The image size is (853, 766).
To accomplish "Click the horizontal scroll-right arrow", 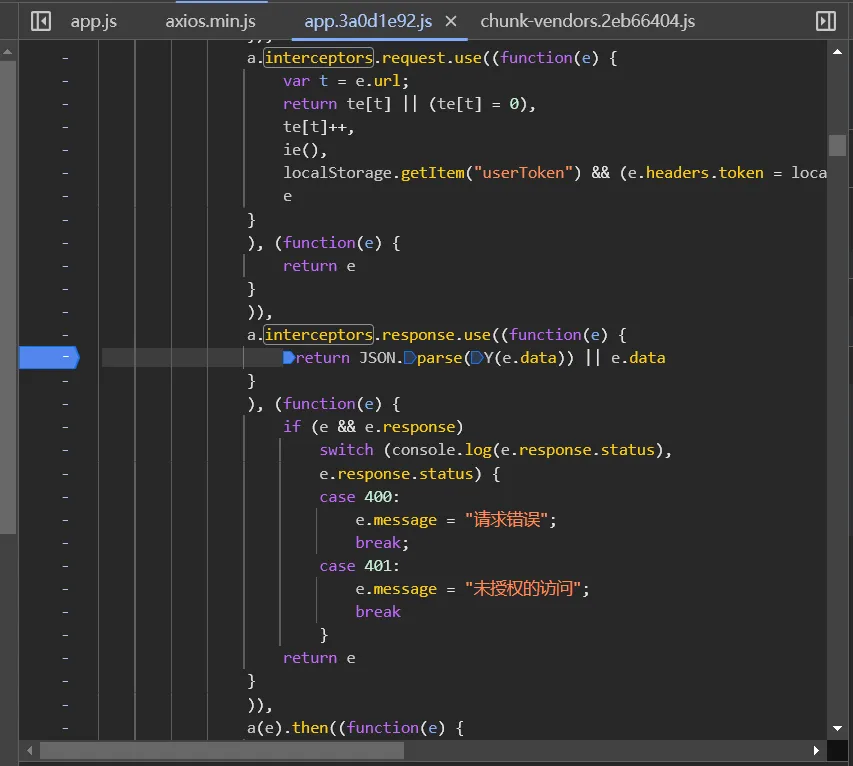I will click(816, 751).
